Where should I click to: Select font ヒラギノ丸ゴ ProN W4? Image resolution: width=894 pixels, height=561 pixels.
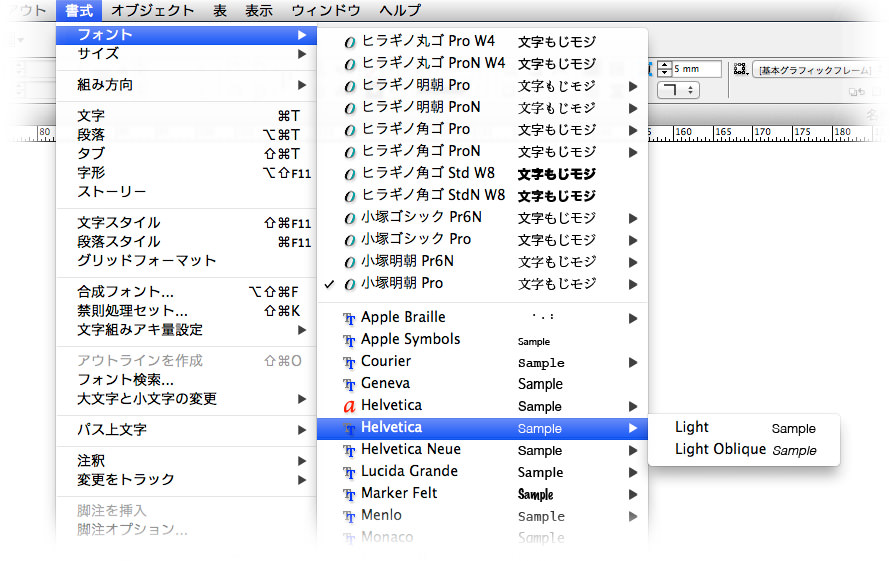click(482, 63)
